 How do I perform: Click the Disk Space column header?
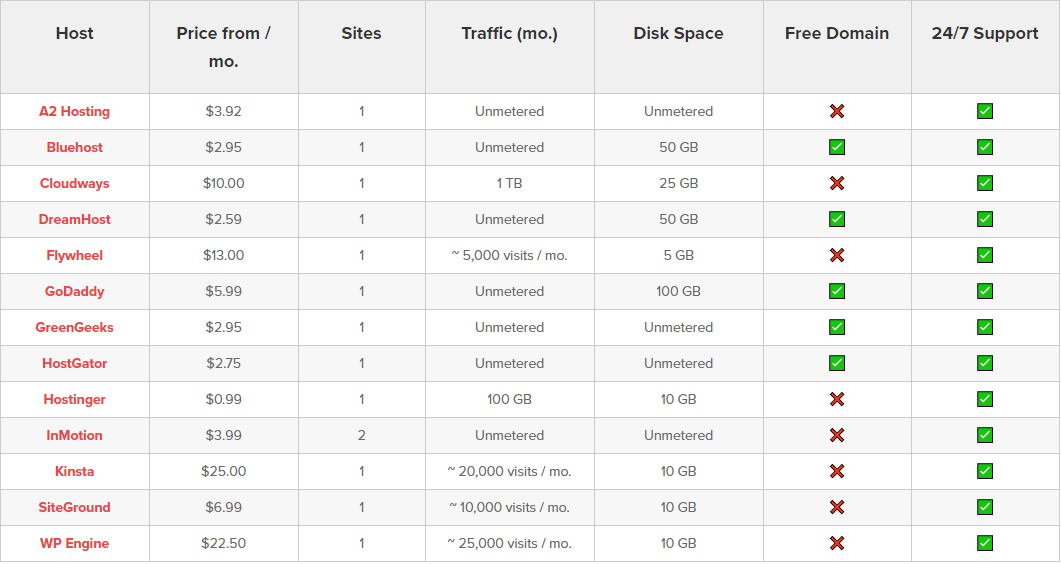click(x=678, y=33)
